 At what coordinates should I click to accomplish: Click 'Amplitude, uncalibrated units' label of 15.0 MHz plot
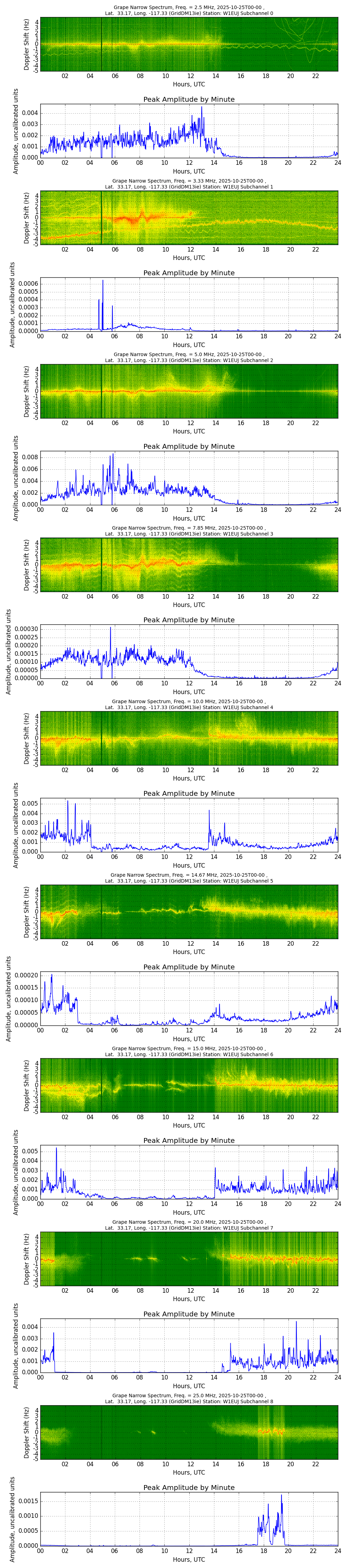pos(16,1172)
